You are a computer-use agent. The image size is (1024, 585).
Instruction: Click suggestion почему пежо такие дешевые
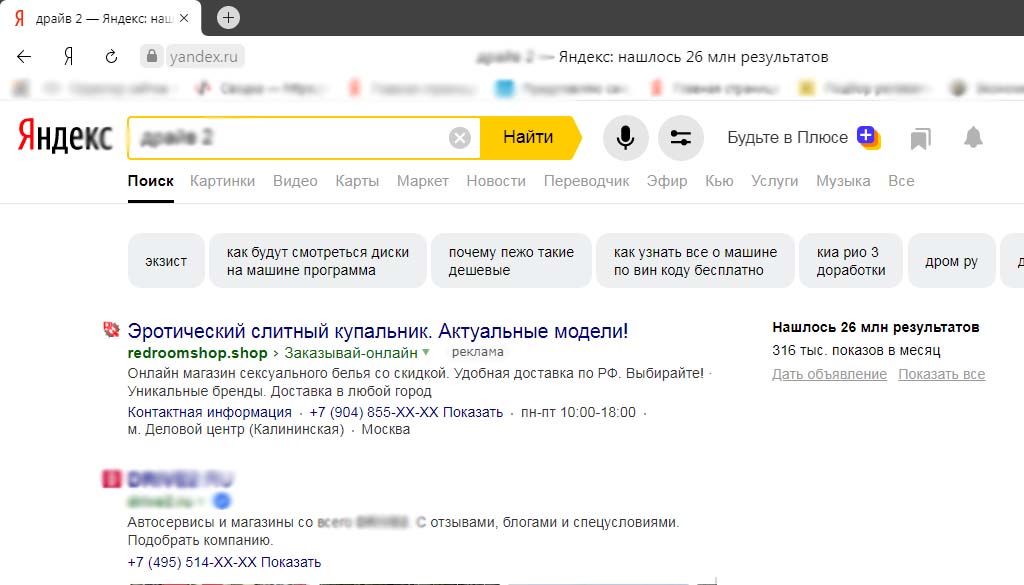coord(511,261)
